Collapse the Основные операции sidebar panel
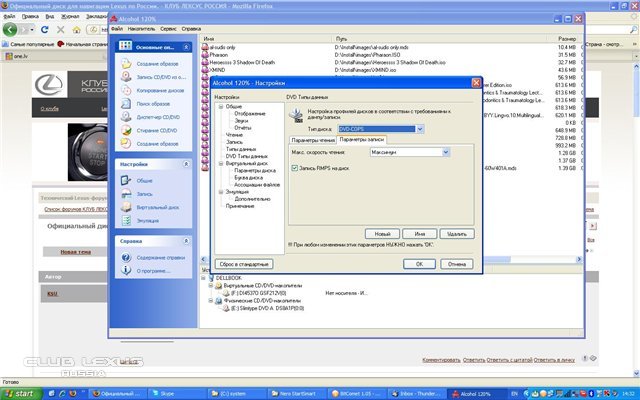The height and width of the screenshot is (400, 640). click(187, 46)
